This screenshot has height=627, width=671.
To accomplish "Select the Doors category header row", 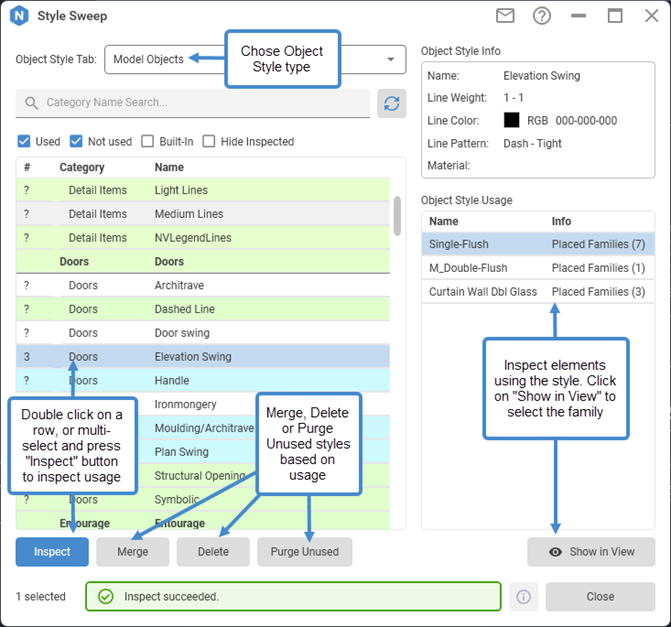I will click(x=203, y=261).
